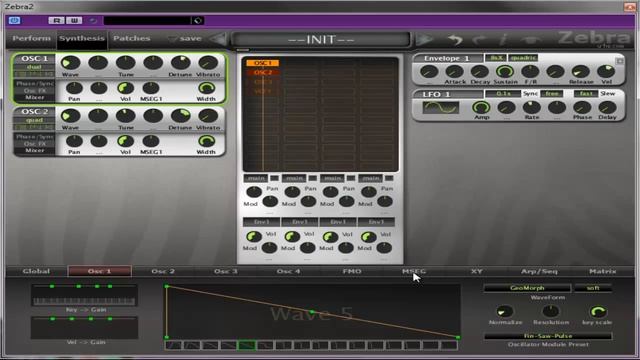The image size is (640, 360).
Task: Click OSC 2 Tune knob
Action: pos(126,116)
